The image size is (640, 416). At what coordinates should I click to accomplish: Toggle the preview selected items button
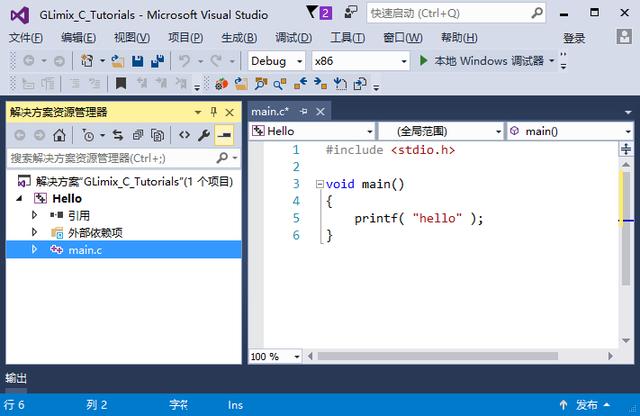224,135
